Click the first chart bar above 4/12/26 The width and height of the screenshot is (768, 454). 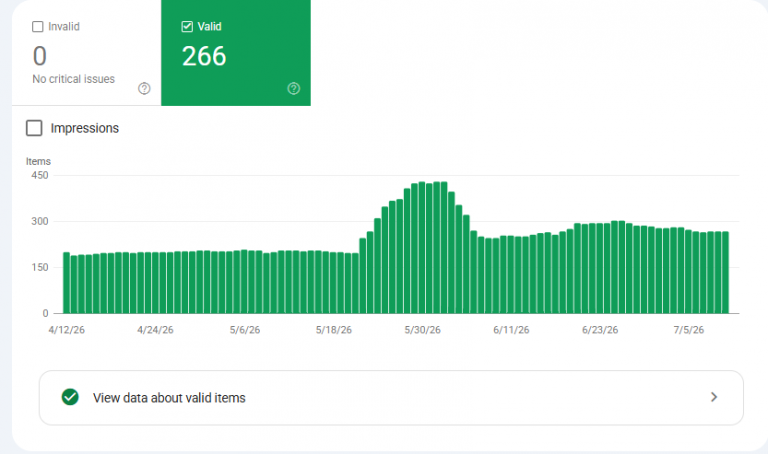click(67, 283)
